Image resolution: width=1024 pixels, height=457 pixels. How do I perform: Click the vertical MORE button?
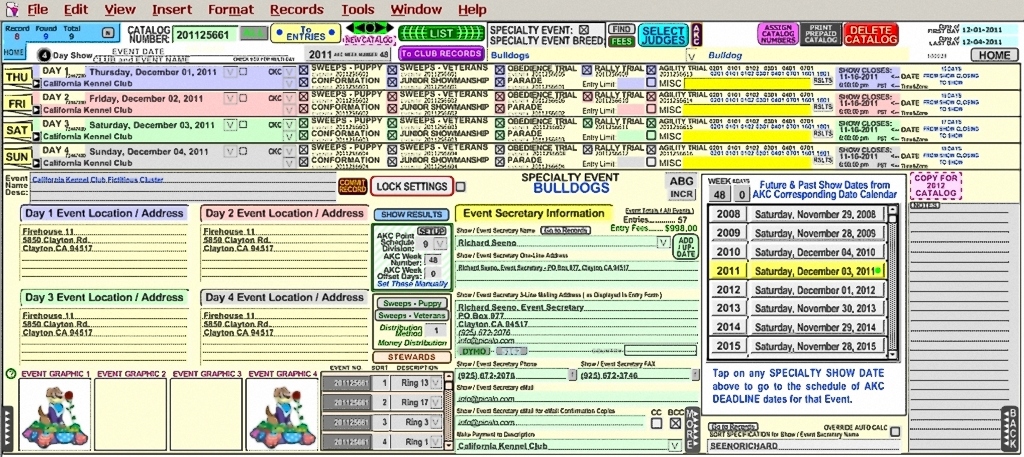(693, 429)
